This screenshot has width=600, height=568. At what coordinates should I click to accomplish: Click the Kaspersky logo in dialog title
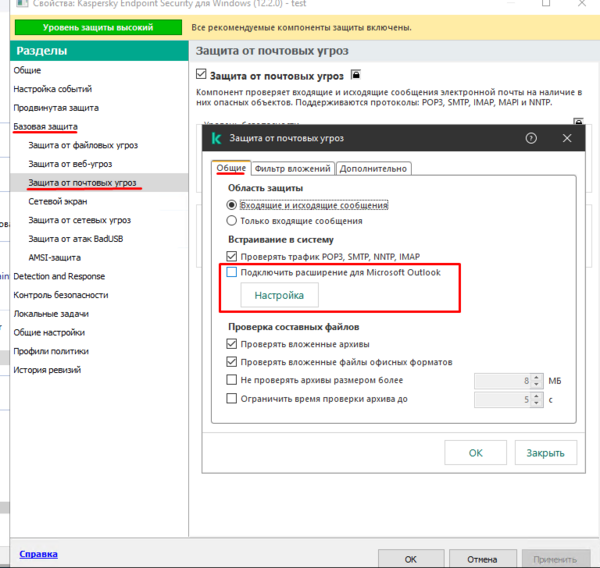pos(216,138)
